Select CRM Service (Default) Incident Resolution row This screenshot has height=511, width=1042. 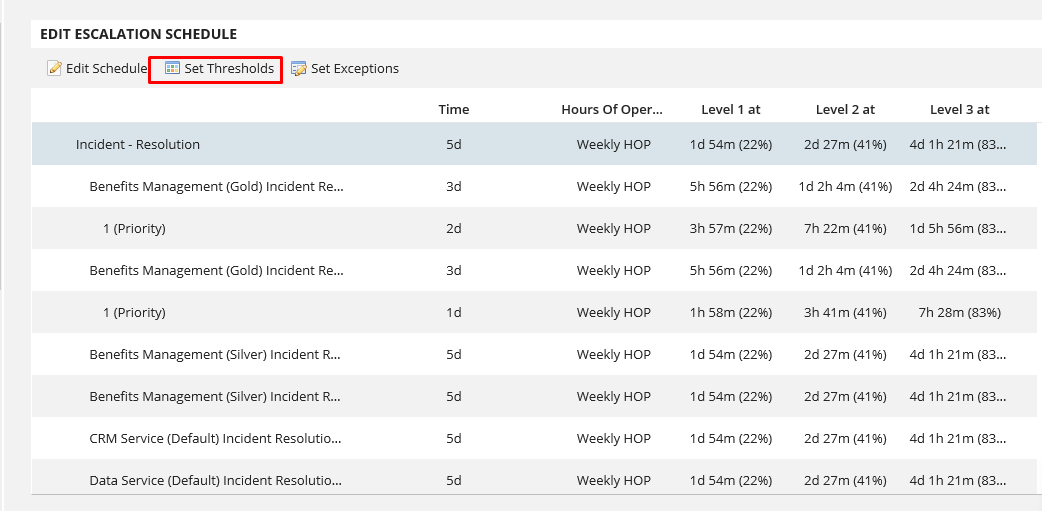pyautogui.click(x=215, y=439)
